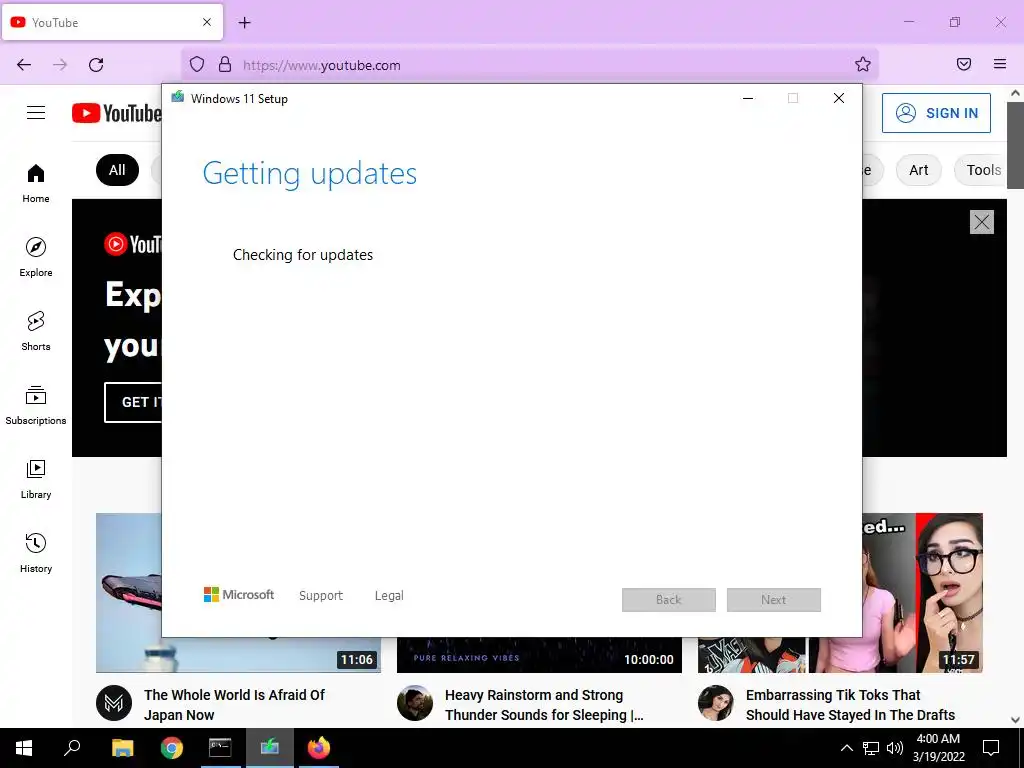Open Explore in YouTube sidebar
Viewport: 1024px width, 768px height.
[36, 257]
